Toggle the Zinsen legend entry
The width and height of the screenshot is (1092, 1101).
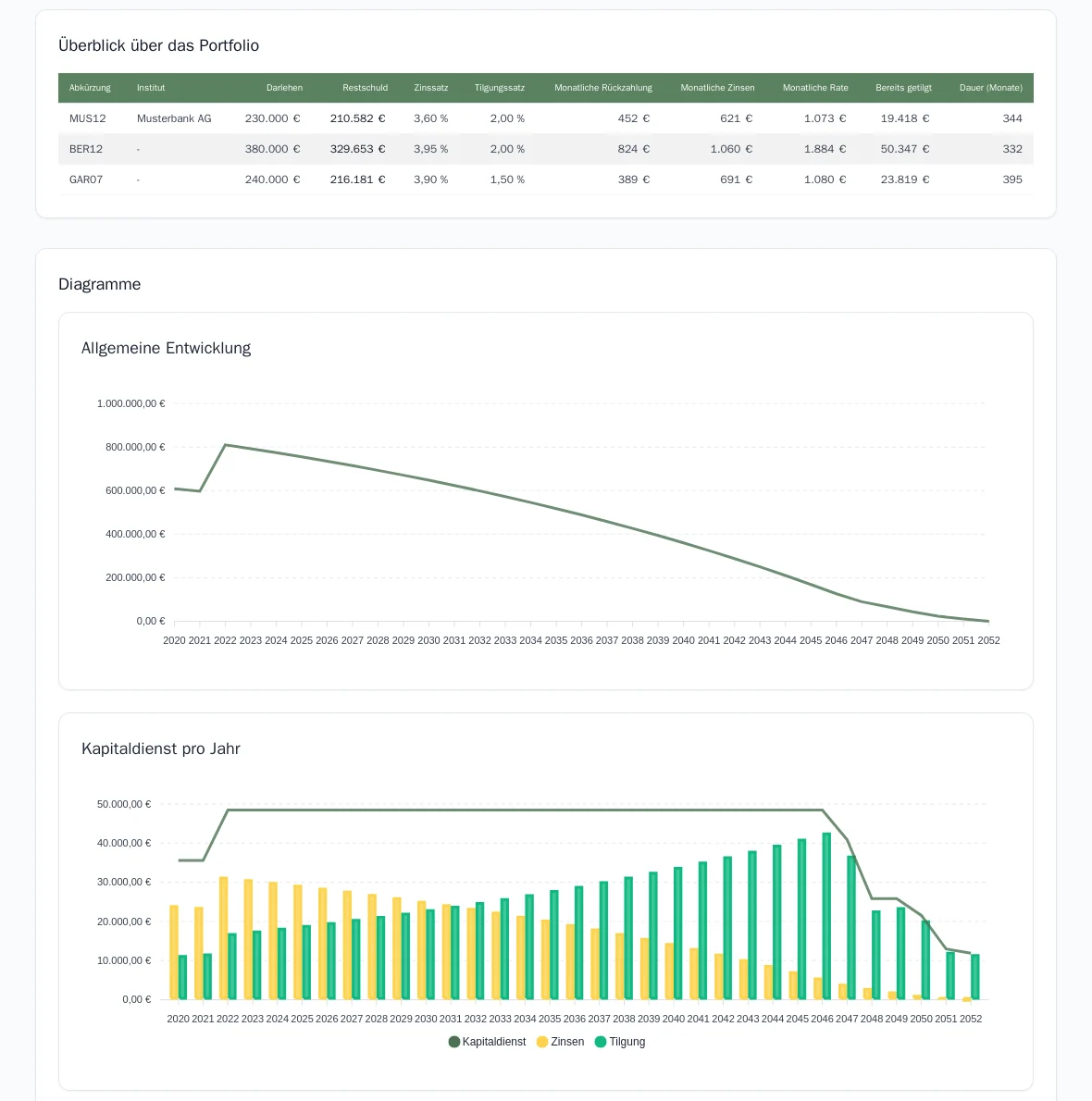click(x=560, y=1041)
